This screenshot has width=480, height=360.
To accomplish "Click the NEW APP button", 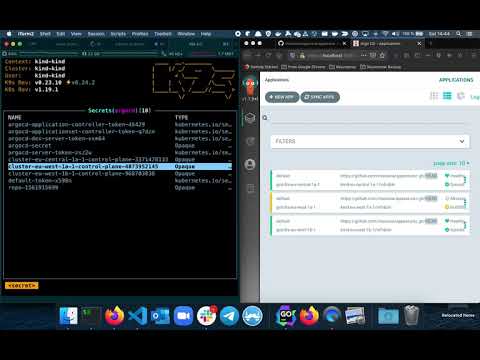I will (x=282, y=97).
